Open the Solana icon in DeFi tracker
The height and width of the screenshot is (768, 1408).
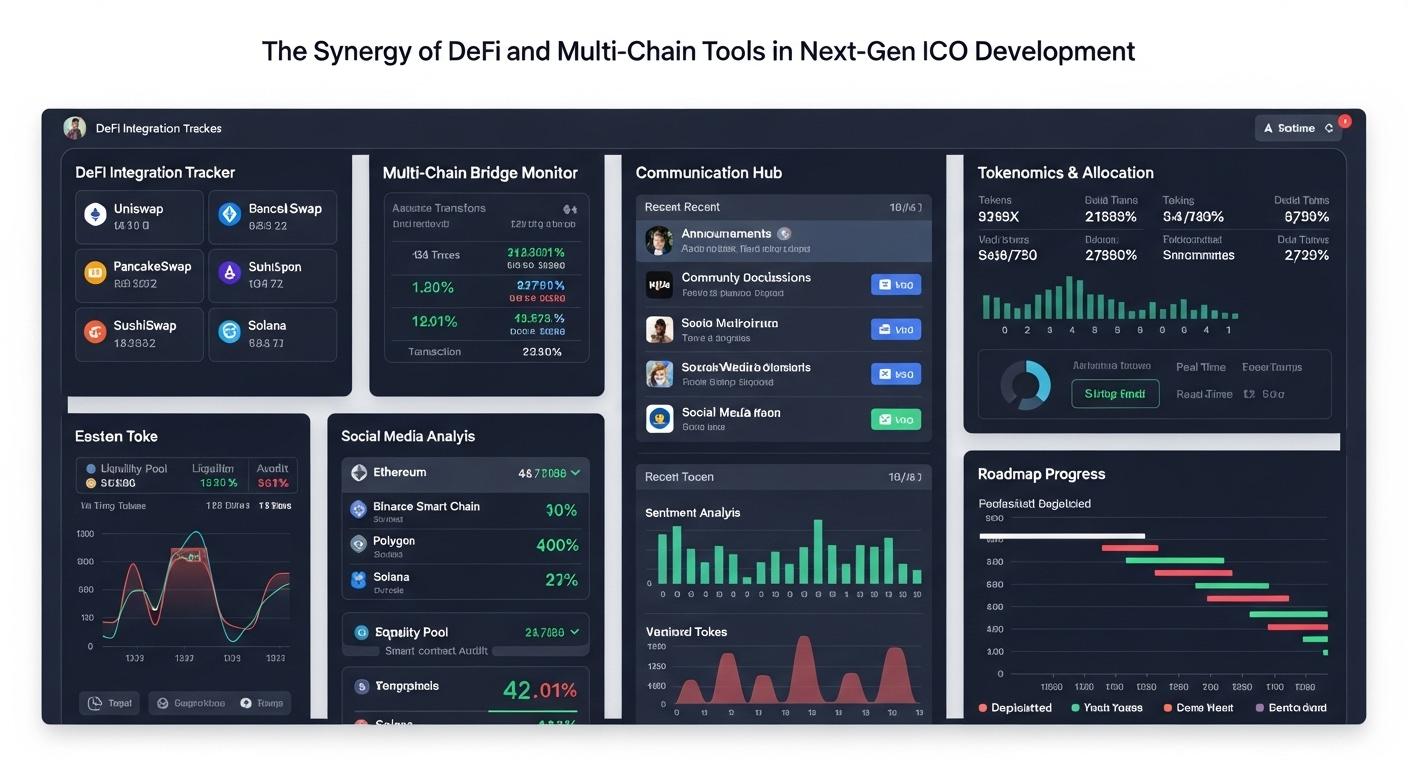(230, 332)
